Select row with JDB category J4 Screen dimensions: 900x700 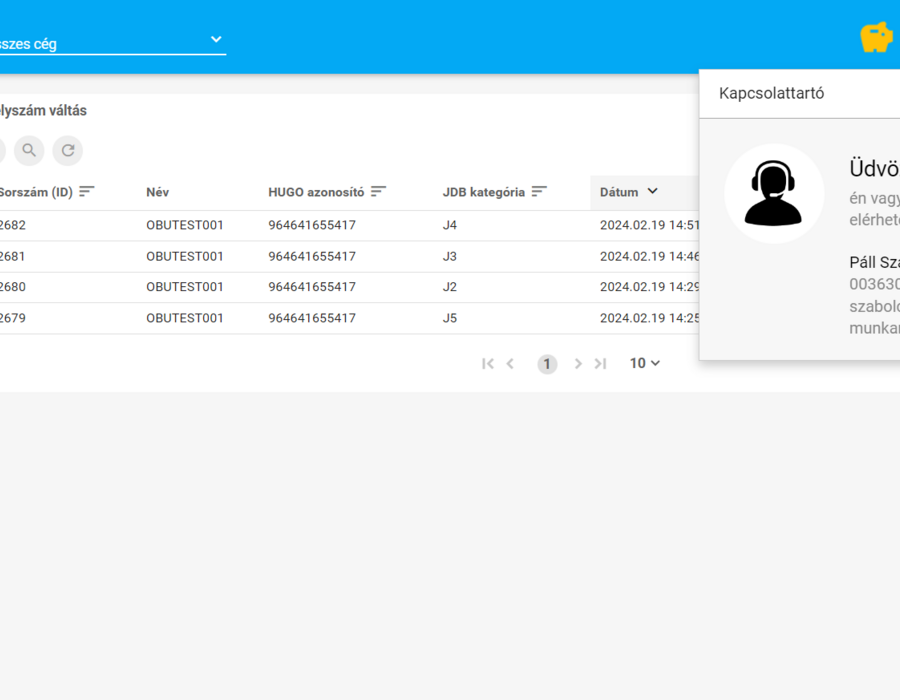(x=350, y=225)
